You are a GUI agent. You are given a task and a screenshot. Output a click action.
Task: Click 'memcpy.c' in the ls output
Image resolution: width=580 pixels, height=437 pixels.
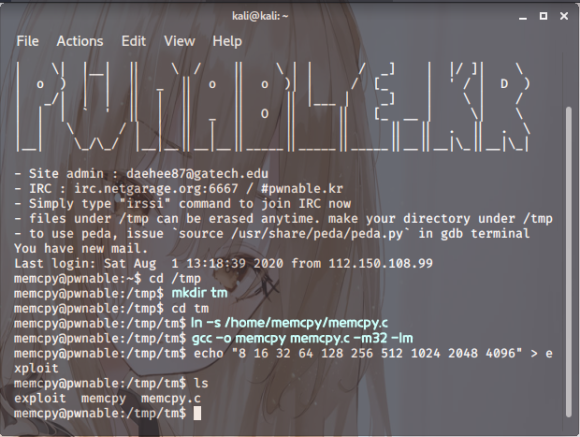171,399
